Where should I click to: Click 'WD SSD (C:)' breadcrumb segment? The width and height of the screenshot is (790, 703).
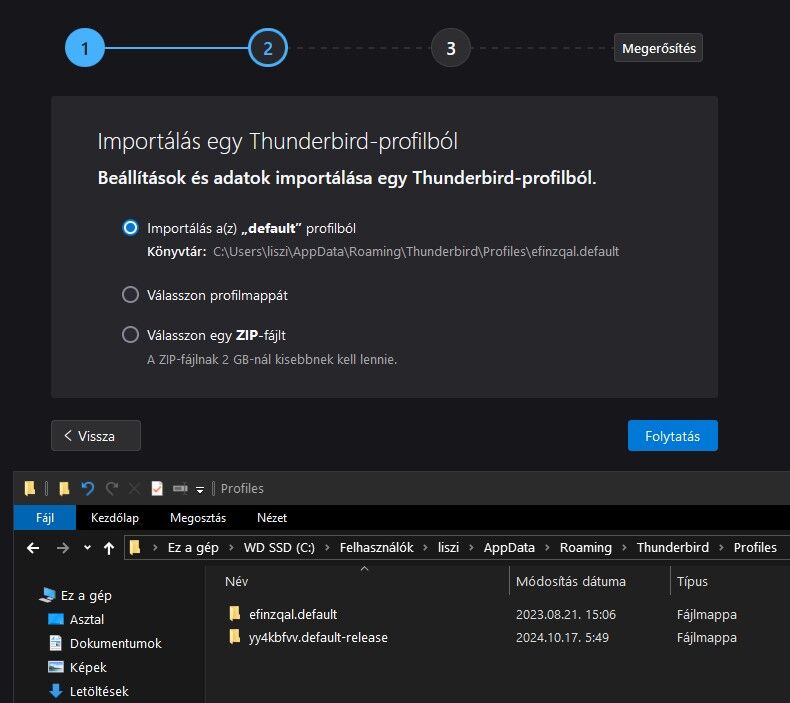279,547
